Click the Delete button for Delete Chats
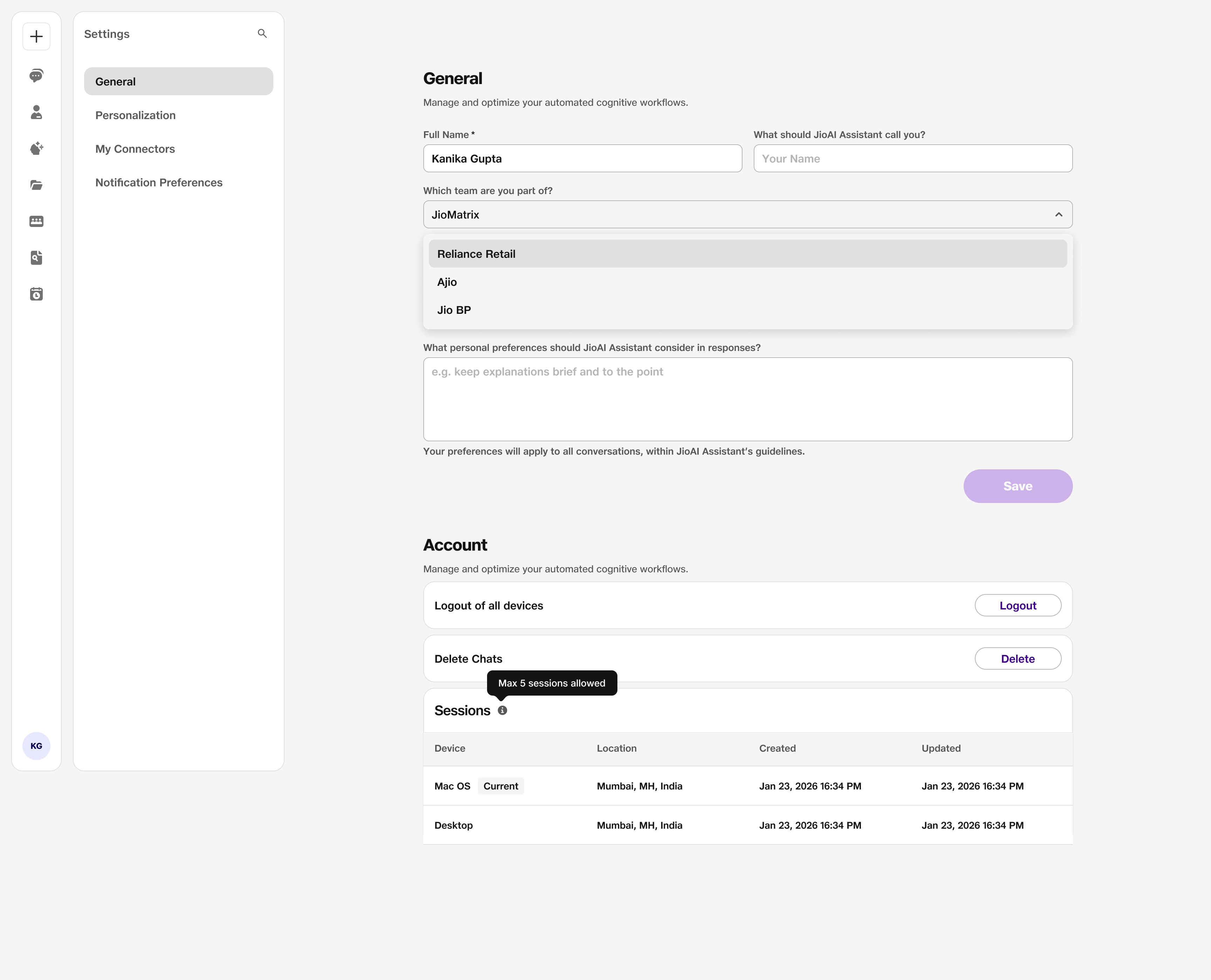1211x980 pixels. pos(1018,659)
